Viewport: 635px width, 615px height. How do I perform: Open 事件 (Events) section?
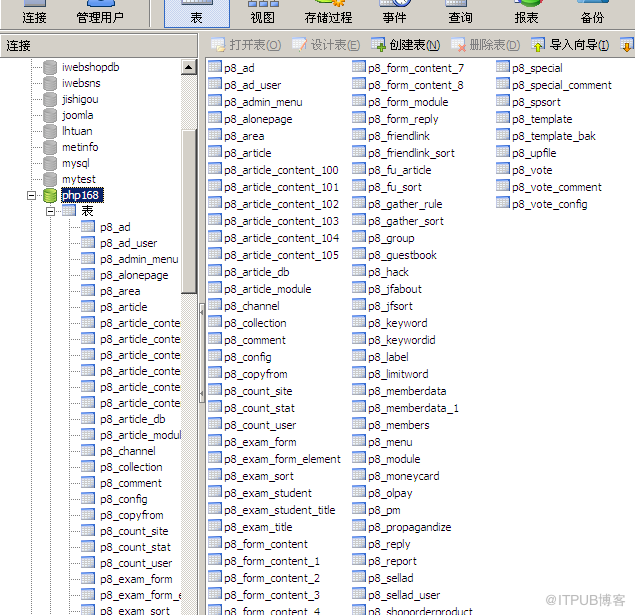394,13
